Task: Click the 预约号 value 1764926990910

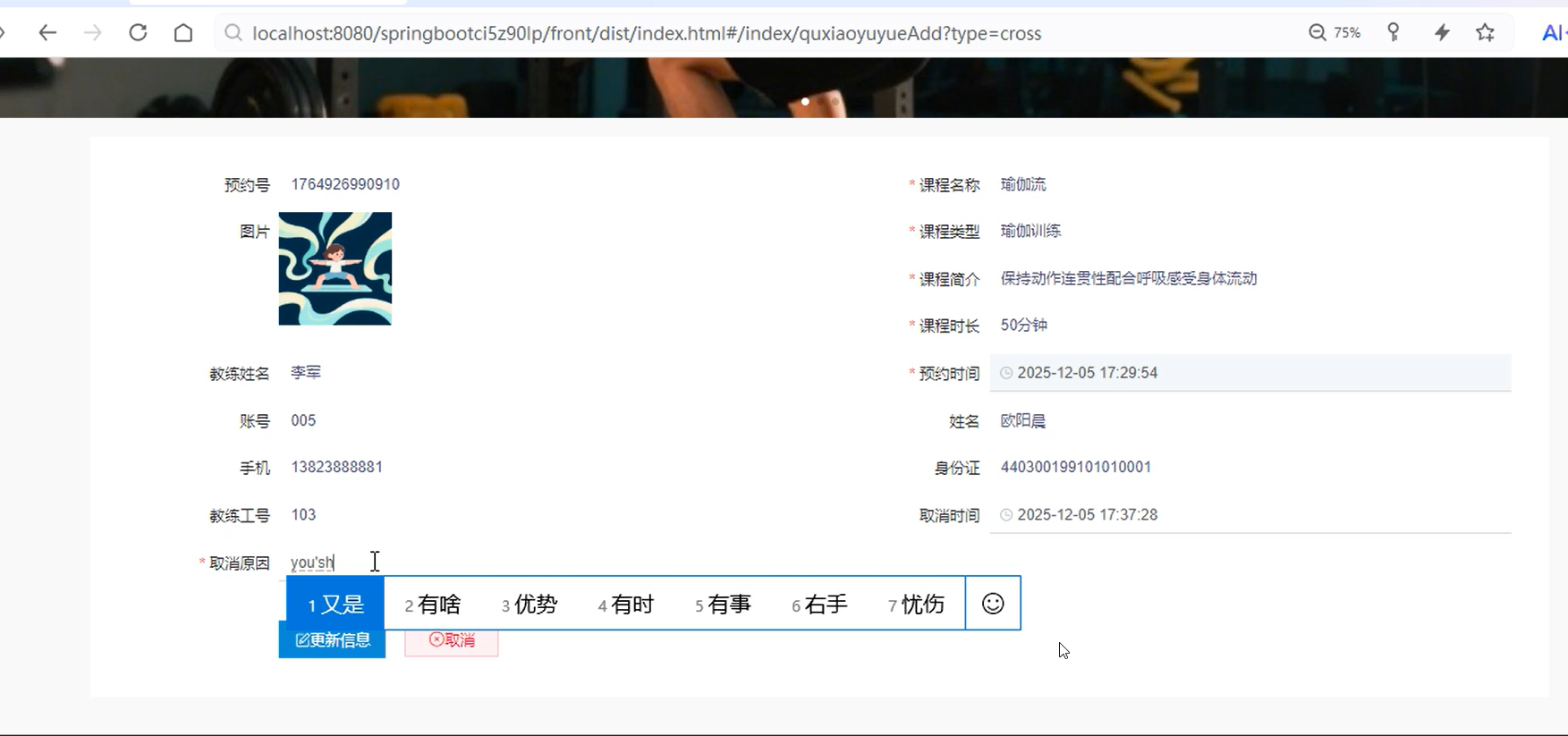Action: [x=345, y=184]
